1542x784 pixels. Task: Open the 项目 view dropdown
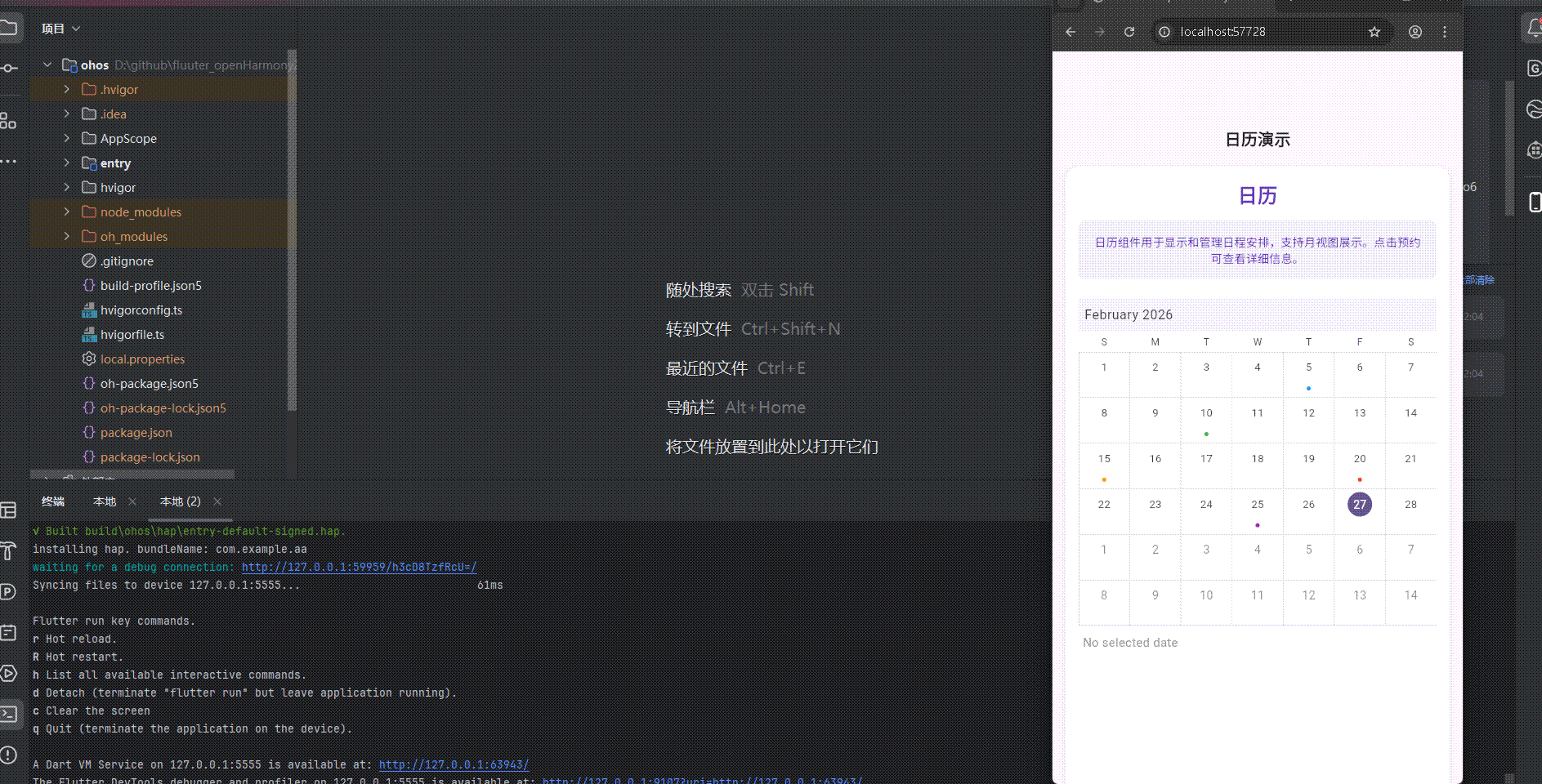60,27
